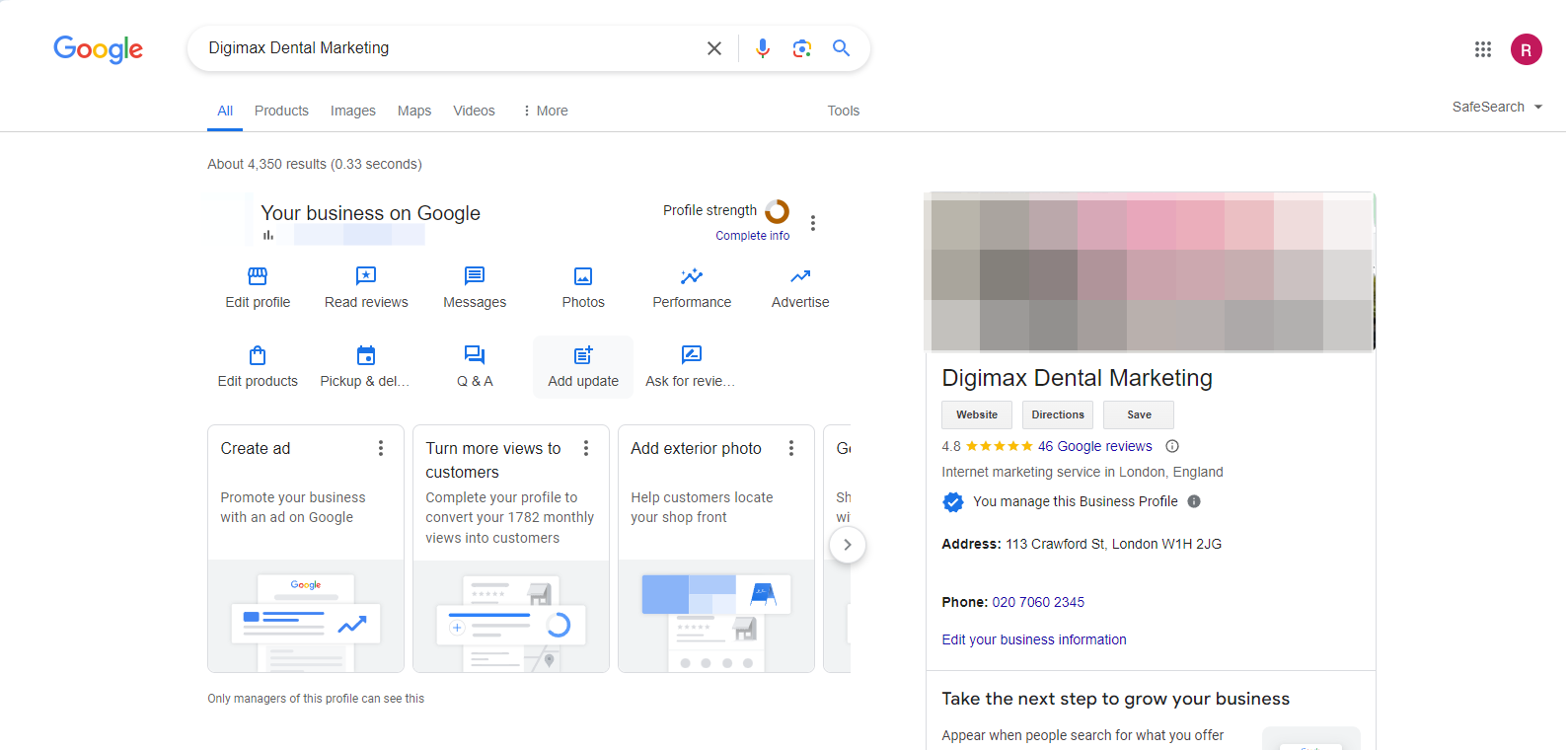View business Performance stats
This screenshot has height=750, width=1568.
pyautogui.click(x=692, y=288)
